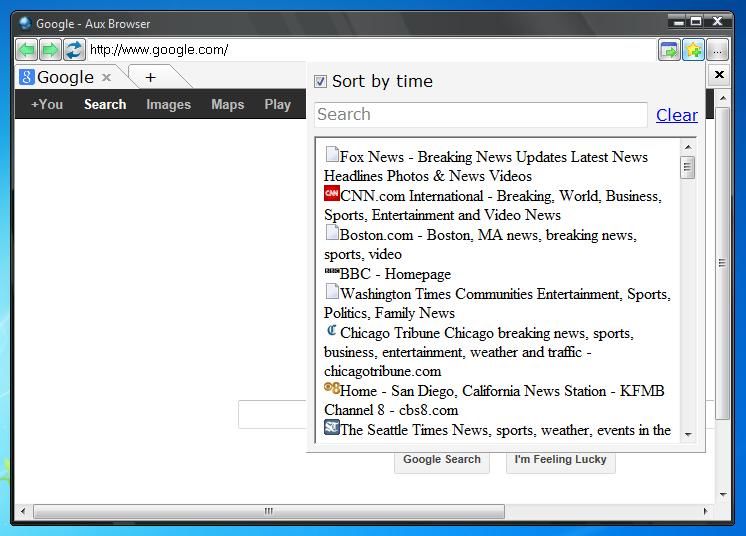
Task: Open Chicago Tribune history entry
Action: (x=479, y=352)
